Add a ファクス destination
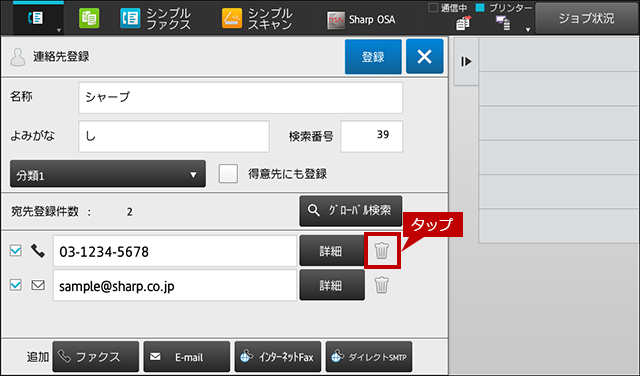Viewport: 640px width, 376px height. point(96,357)
